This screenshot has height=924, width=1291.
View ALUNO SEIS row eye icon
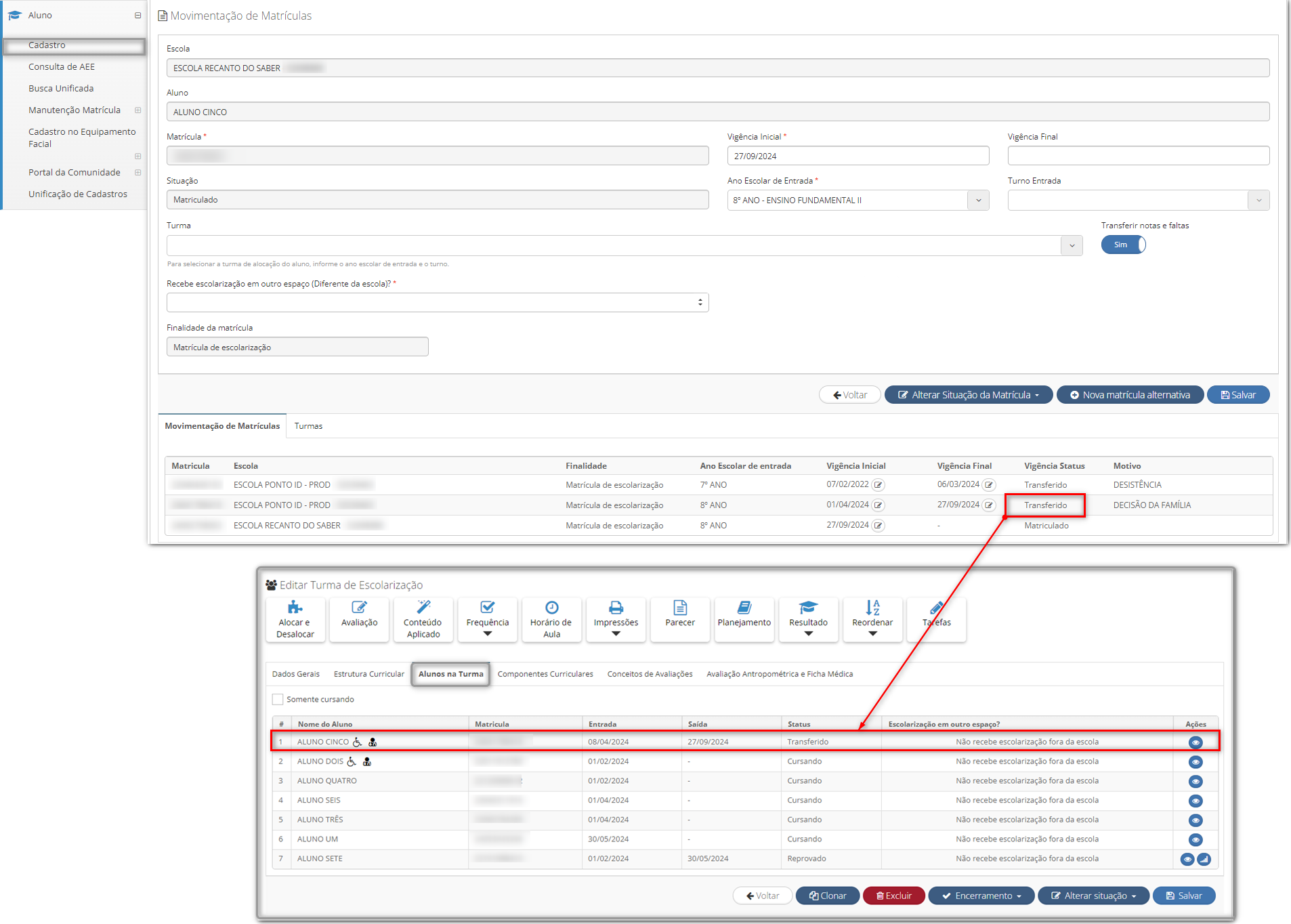tap(1195, 801)
